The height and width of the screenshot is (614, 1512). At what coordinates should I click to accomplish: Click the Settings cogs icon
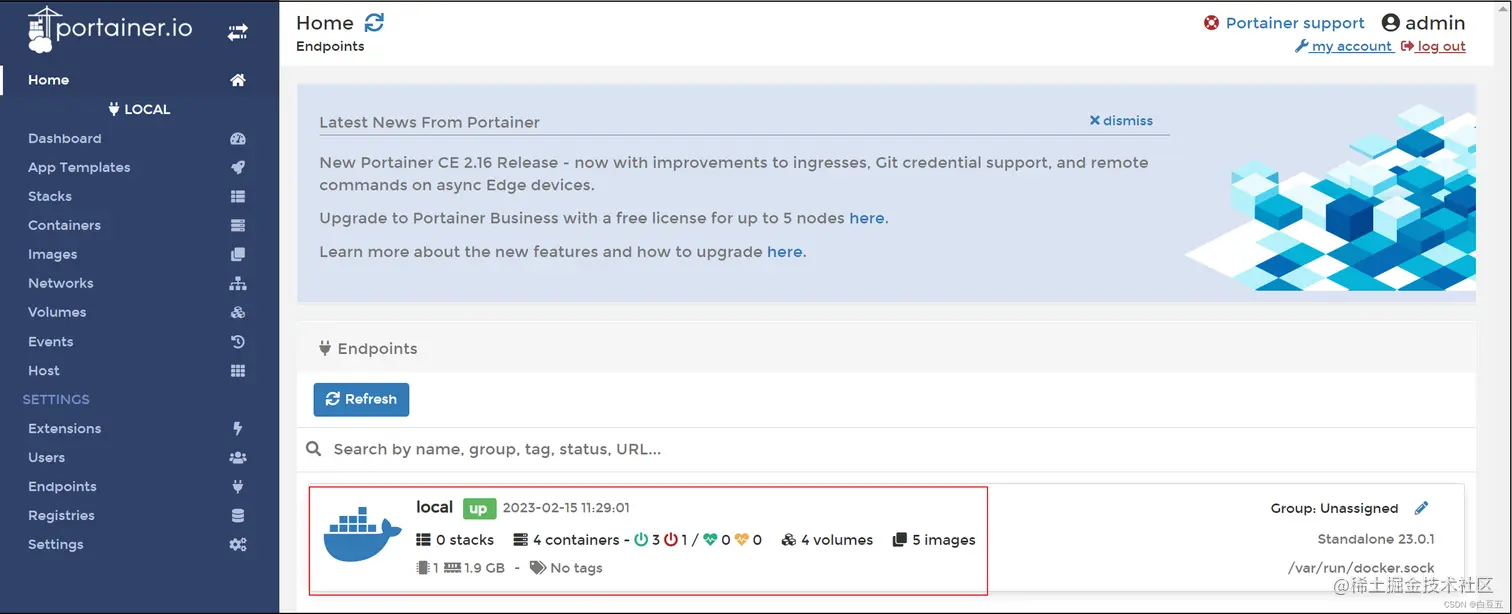[x=238, y=544]
